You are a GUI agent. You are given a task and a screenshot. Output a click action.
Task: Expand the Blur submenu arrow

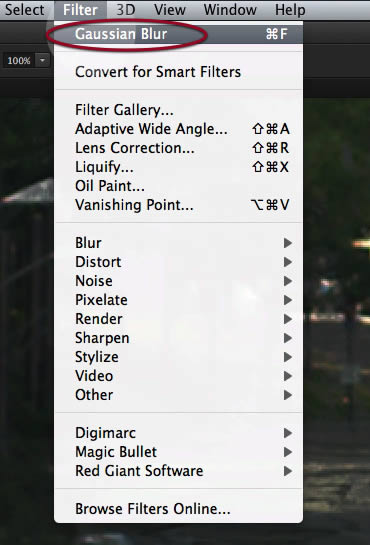[288, 243]
